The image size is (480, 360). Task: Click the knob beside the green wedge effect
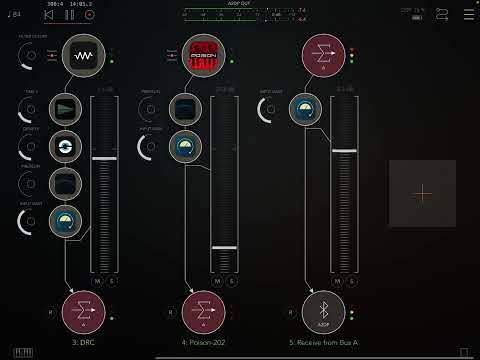[x=30, y=109]
